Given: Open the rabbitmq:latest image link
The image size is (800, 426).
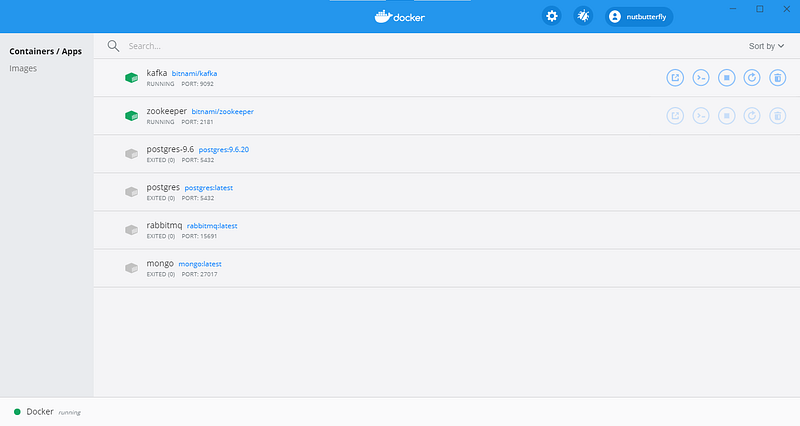Looking at the screenshot, I should pos(212,226).
